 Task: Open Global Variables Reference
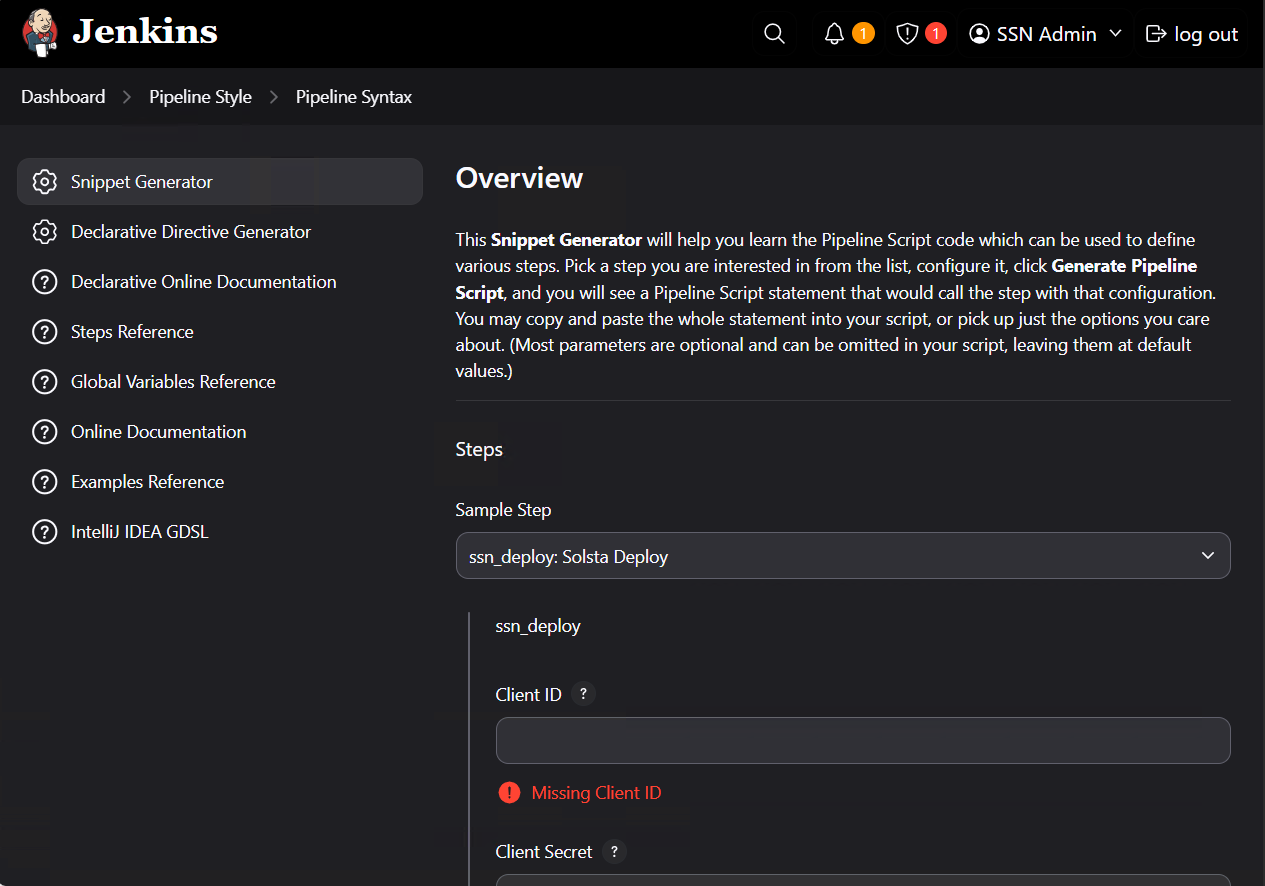(173, 382)
